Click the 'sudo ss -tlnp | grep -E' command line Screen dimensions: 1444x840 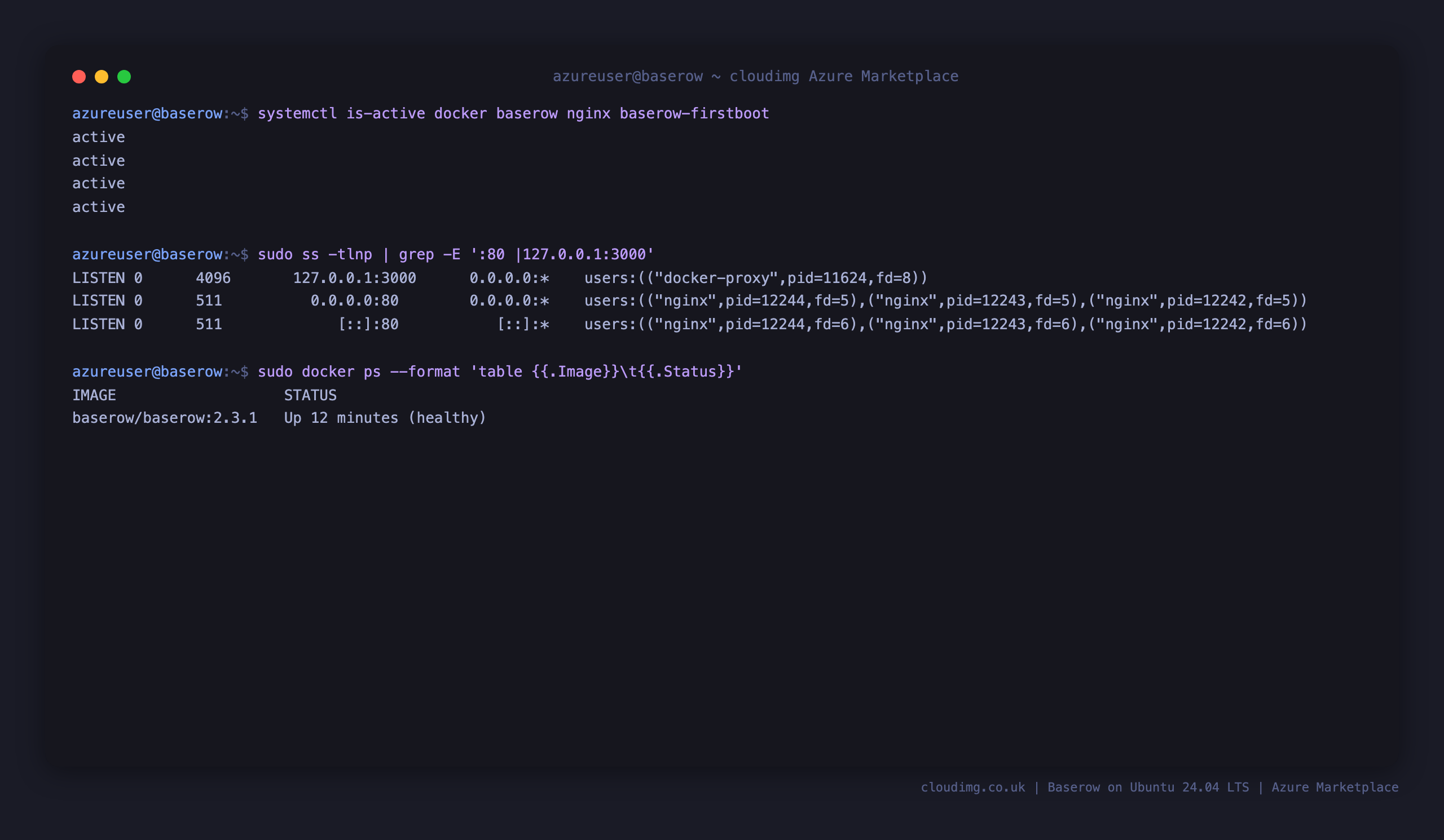pyautogui.click(x=456, y=254)
